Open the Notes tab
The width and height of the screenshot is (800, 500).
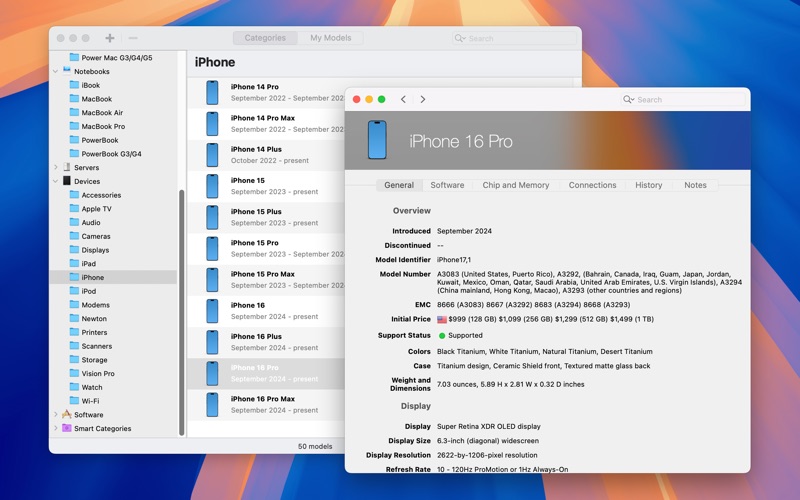coord(695,185)
